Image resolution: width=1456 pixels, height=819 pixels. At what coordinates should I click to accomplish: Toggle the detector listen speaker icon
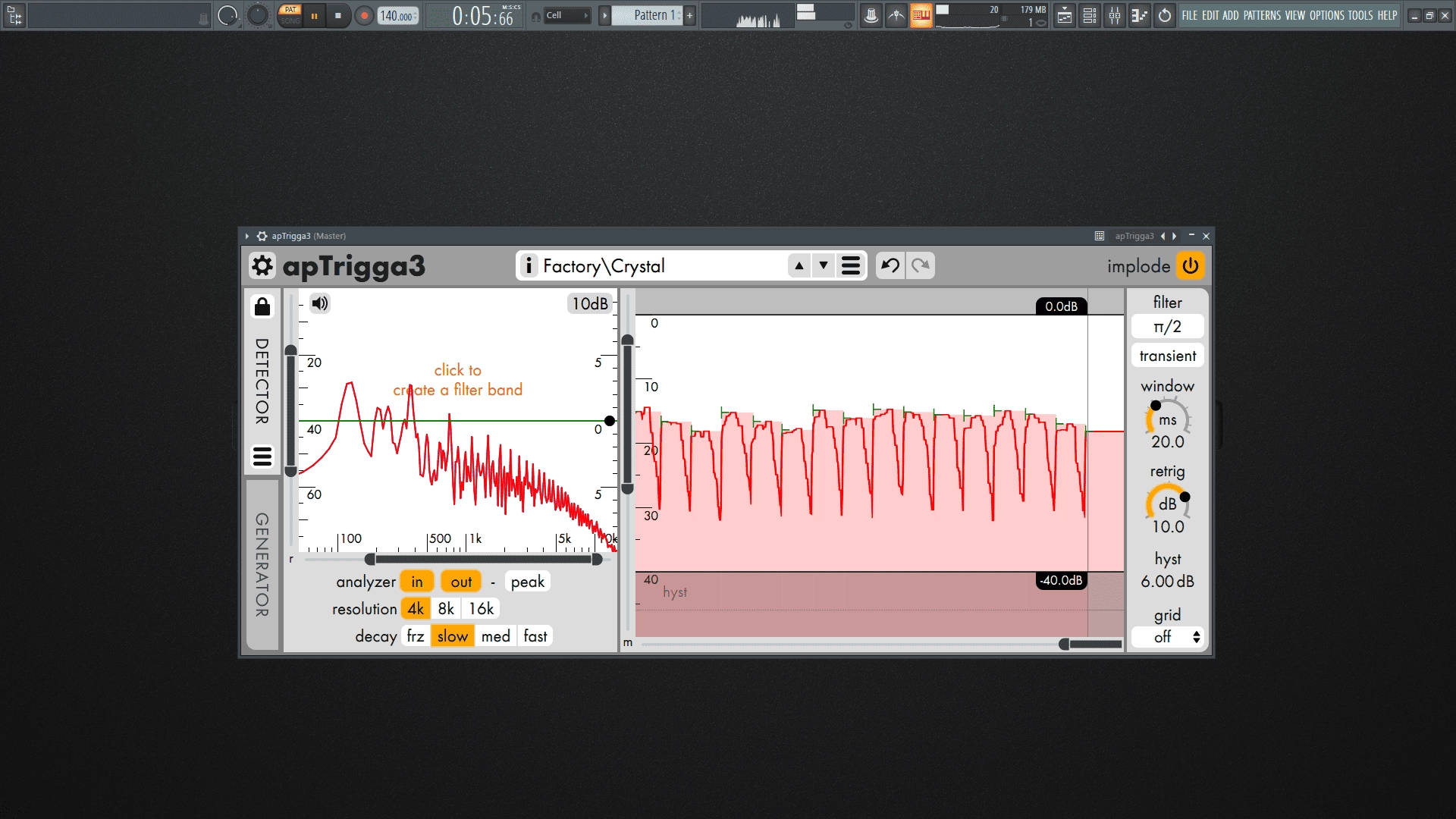point(320,303)
